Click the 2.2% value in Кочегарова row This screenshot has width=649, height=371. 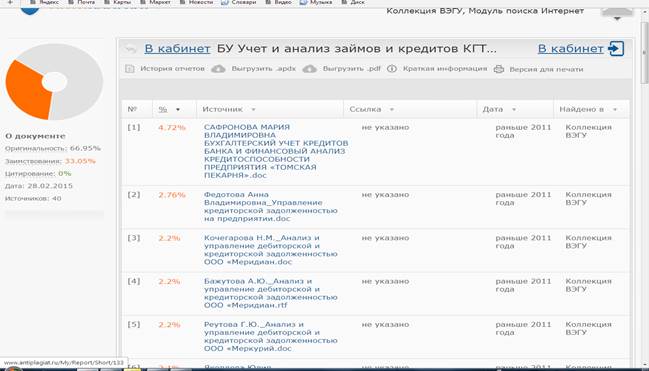pos(169,238)
